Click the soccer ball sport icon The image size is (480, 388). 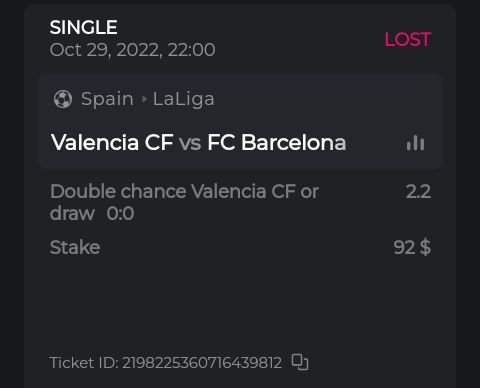pyautogui.click(x=63, y=99)
